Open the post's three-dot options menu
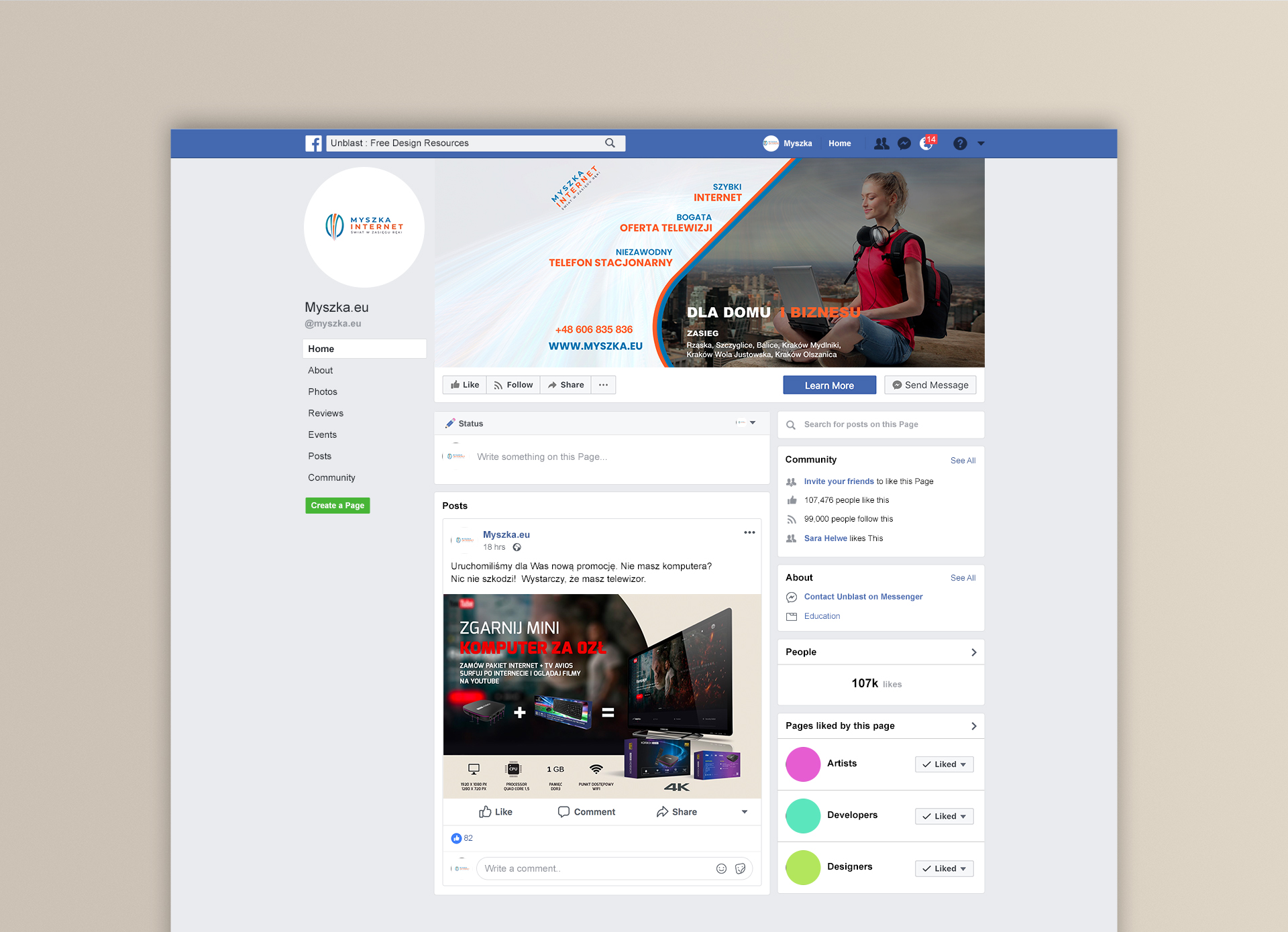 [749, 532]
